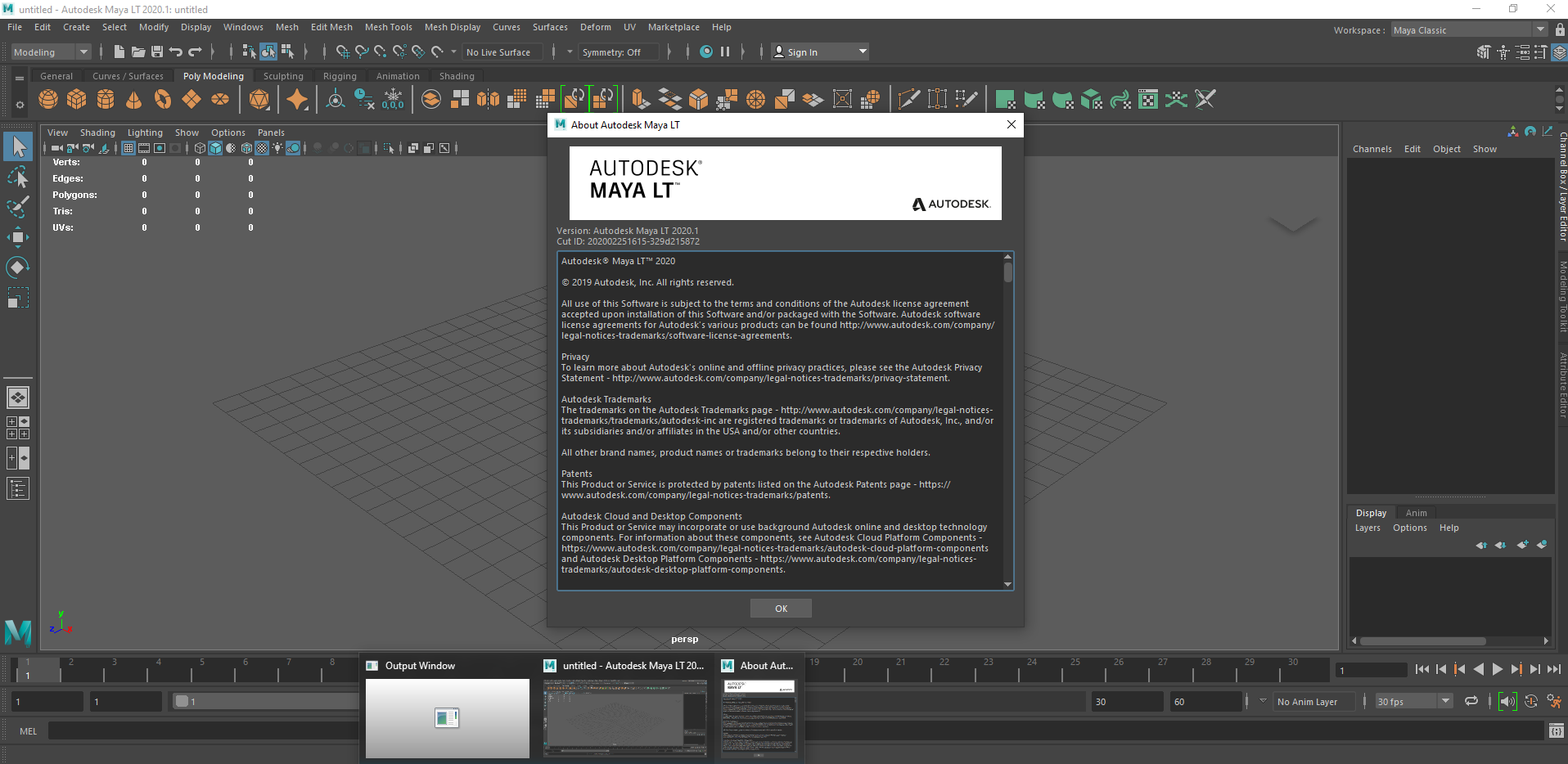Close the About Autodesk Maya LT dialog
The width and height of the screenshot is (1568, 764).
[x=1012, y=124]
